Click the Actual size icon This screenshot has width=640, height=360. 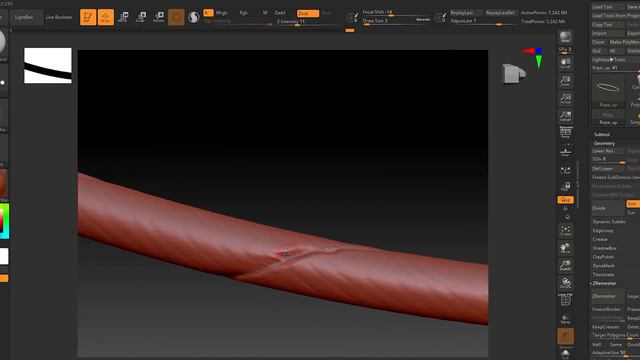(565, 98)
